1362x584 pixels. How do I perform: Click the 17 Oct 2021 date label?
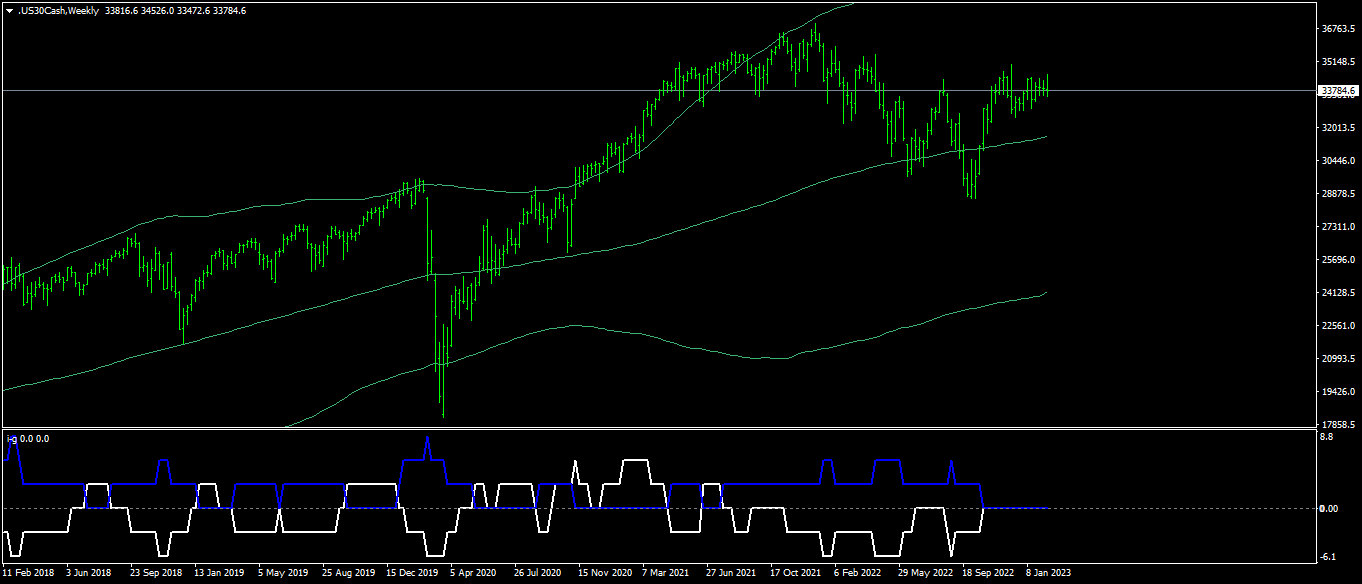point(795,574)
